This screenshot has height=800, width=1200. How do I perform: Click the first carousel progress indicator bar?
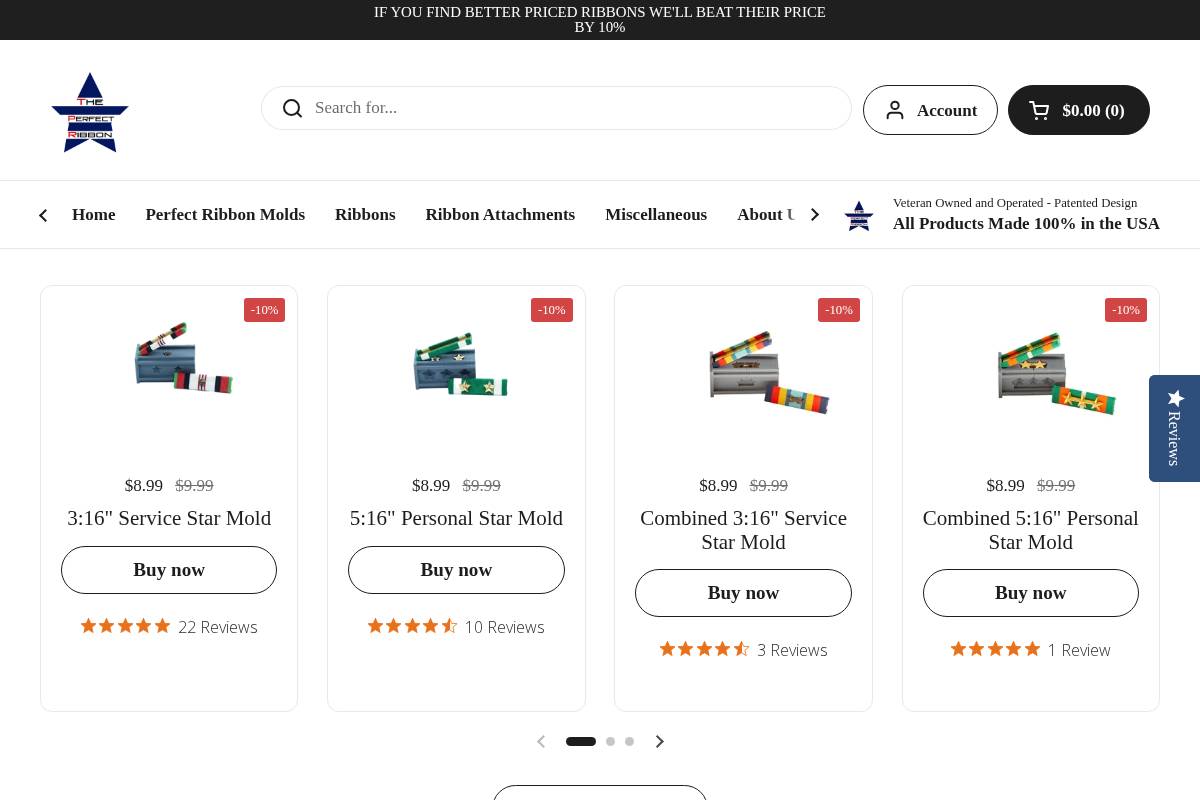tap(581, 741)
